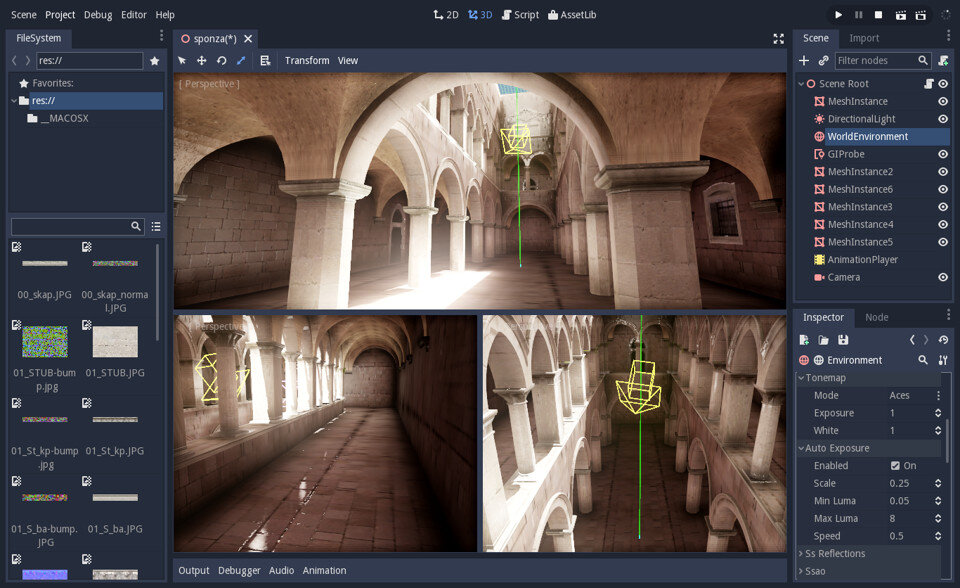Collapse the res:// folder
Viewport: 960px width, 588px height.
[x=14, y=100]
